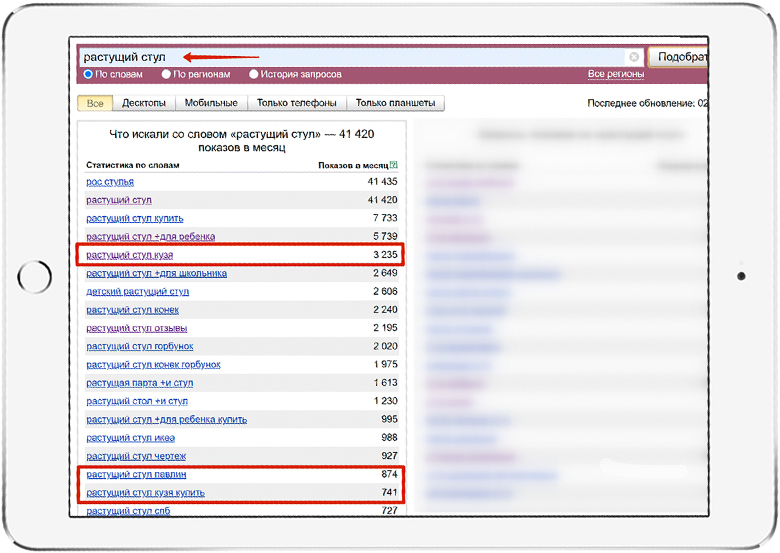
Task: Open the растущая парта +и стул link
Action: click(x=140, y=383)
